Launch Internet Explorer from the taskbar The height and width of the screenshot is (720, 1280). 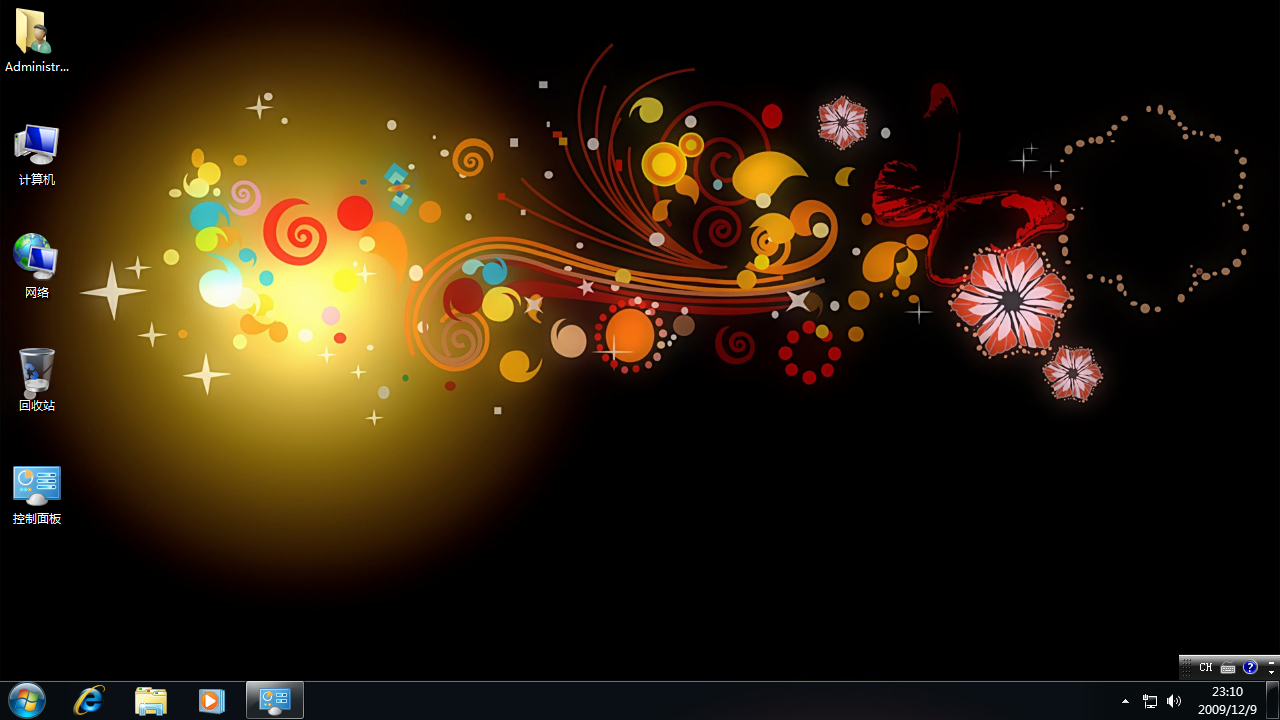pos(89,700)
